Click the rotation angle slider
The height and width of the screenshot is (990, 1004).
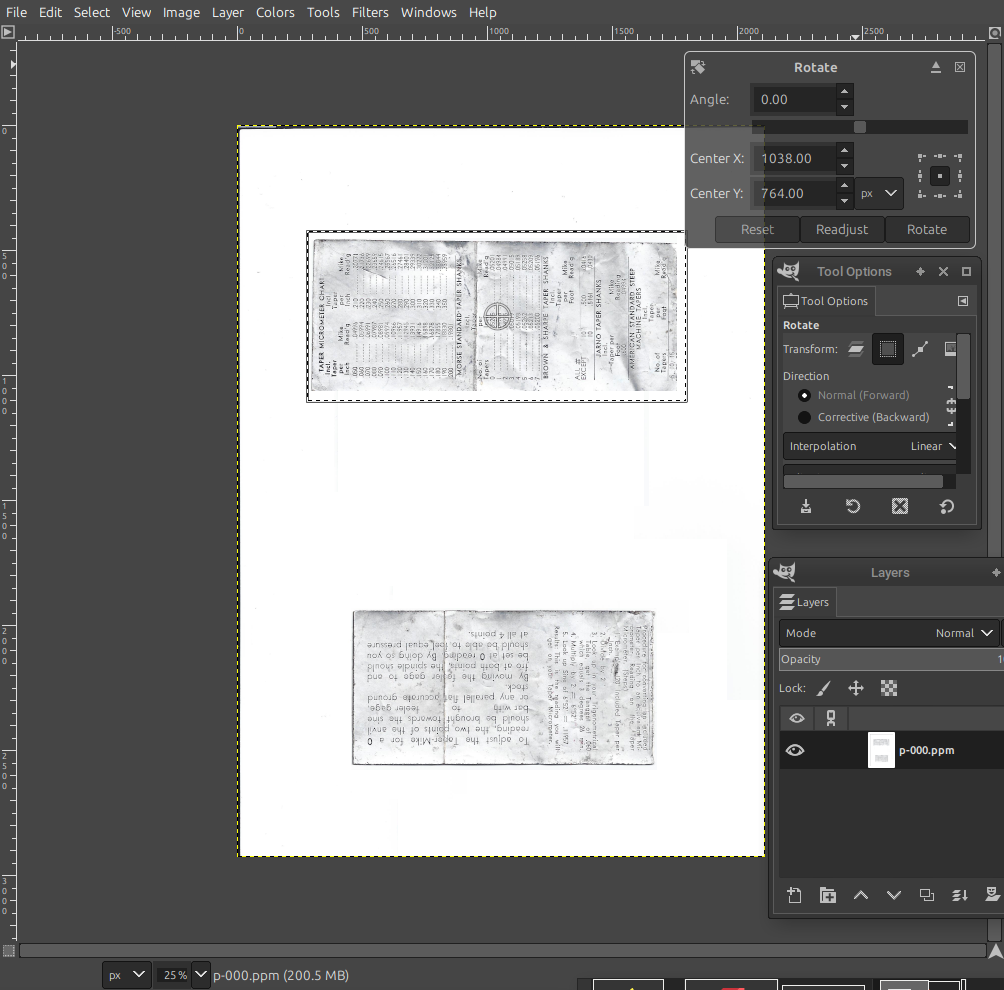(859, 127)
